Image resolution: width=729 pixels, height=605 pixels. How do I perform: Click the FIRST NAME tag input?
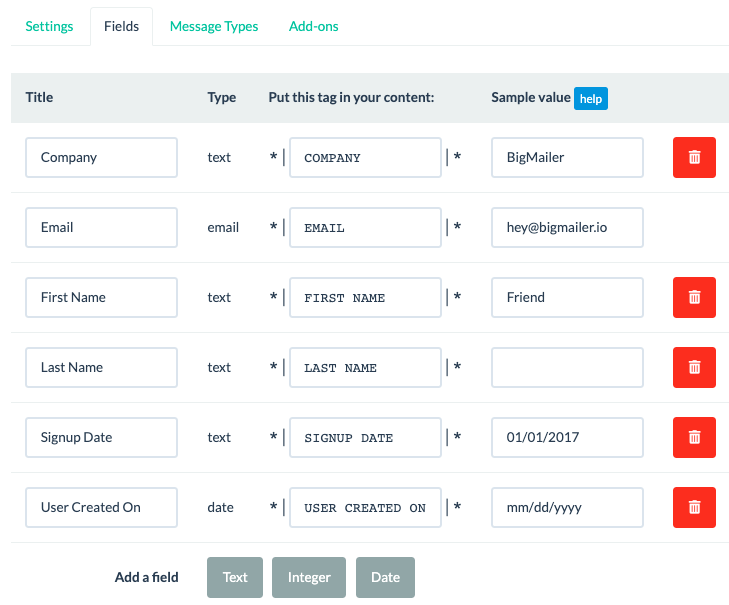[x=365, y=298]
